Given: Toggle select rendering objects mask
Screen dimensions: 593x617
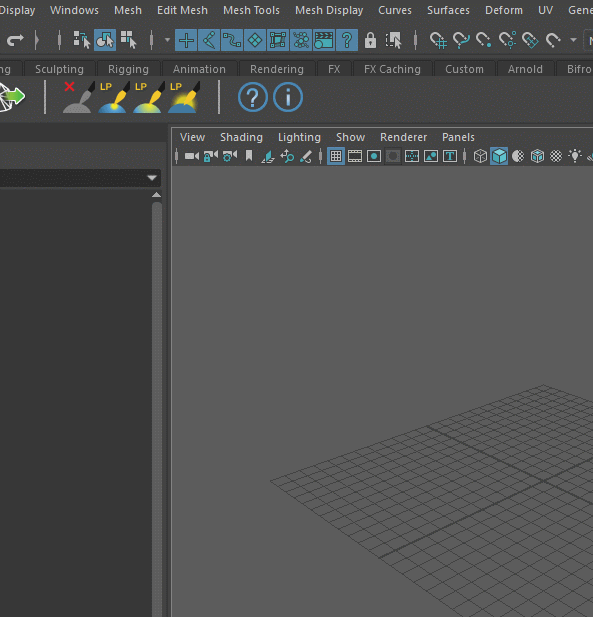Looking at the screenshot, I should [324, 40].
